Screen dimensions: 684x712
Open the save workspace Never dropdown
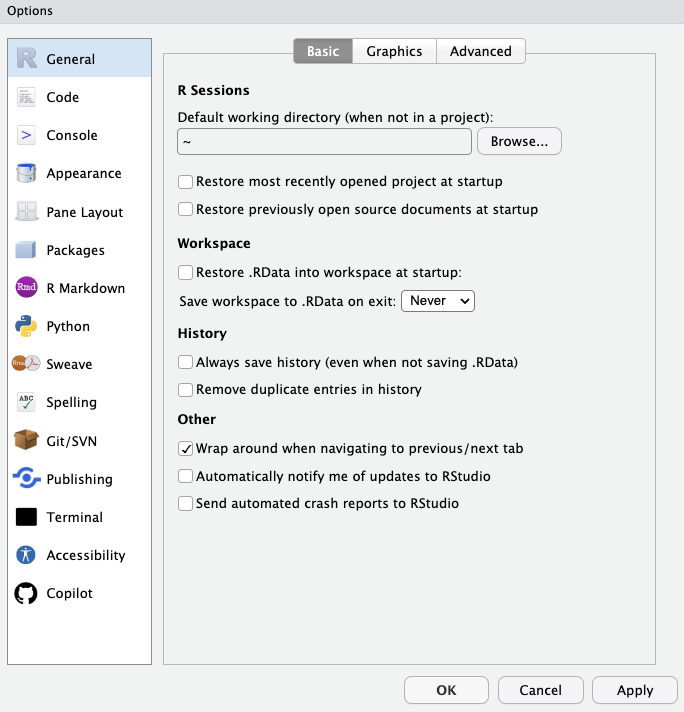click(x=437, y=300)
